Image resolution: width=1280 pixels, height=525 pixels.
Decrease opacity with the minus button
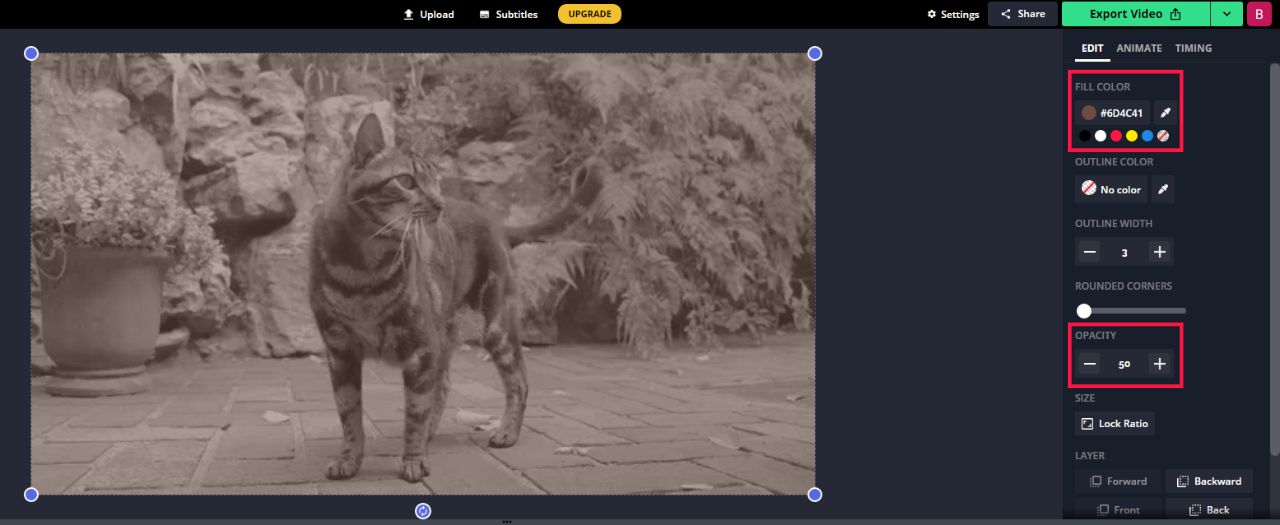(x=1090, y=364)
